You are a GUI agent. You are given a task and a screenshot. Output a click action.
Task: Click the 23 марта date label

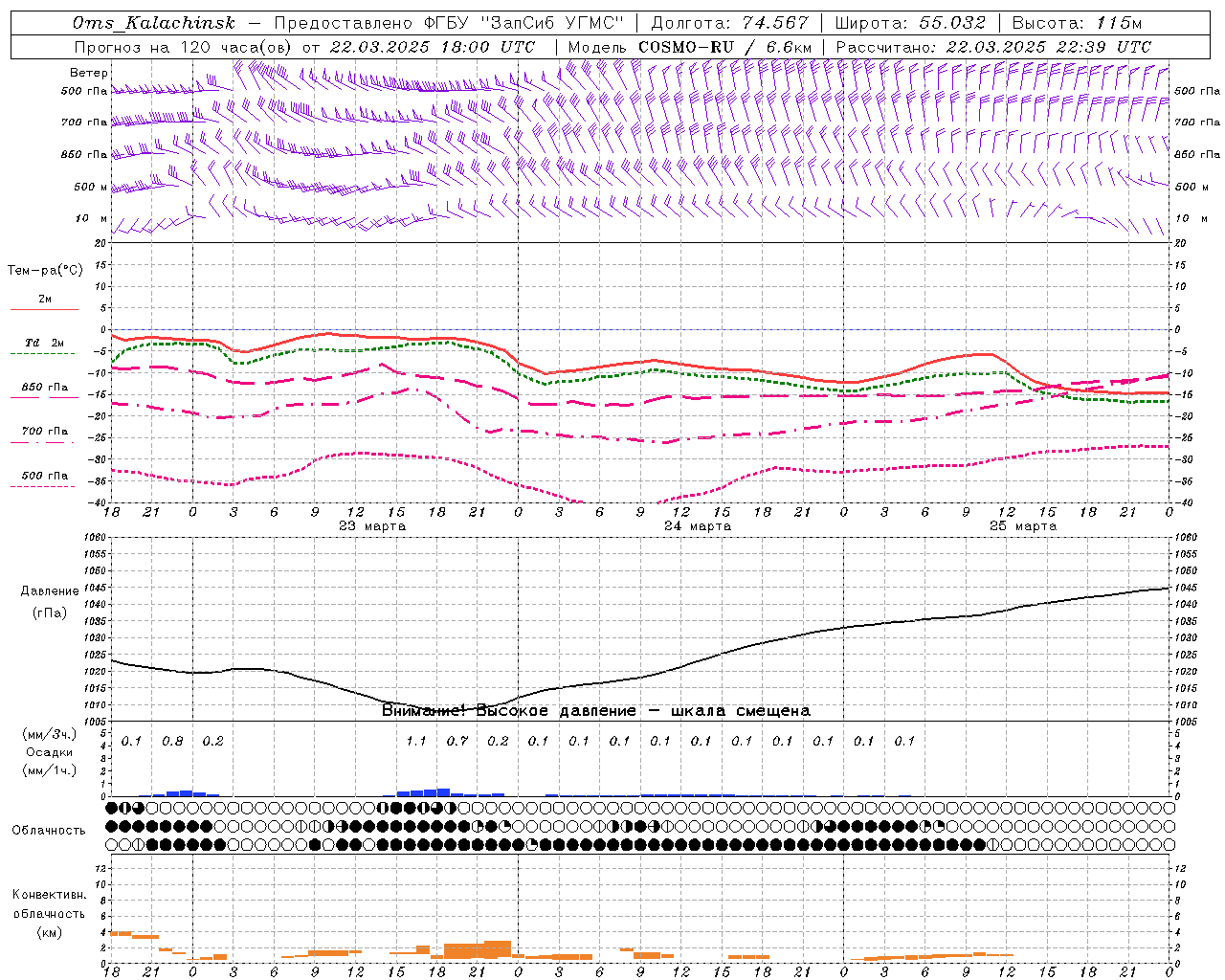[x=372, y=526]
